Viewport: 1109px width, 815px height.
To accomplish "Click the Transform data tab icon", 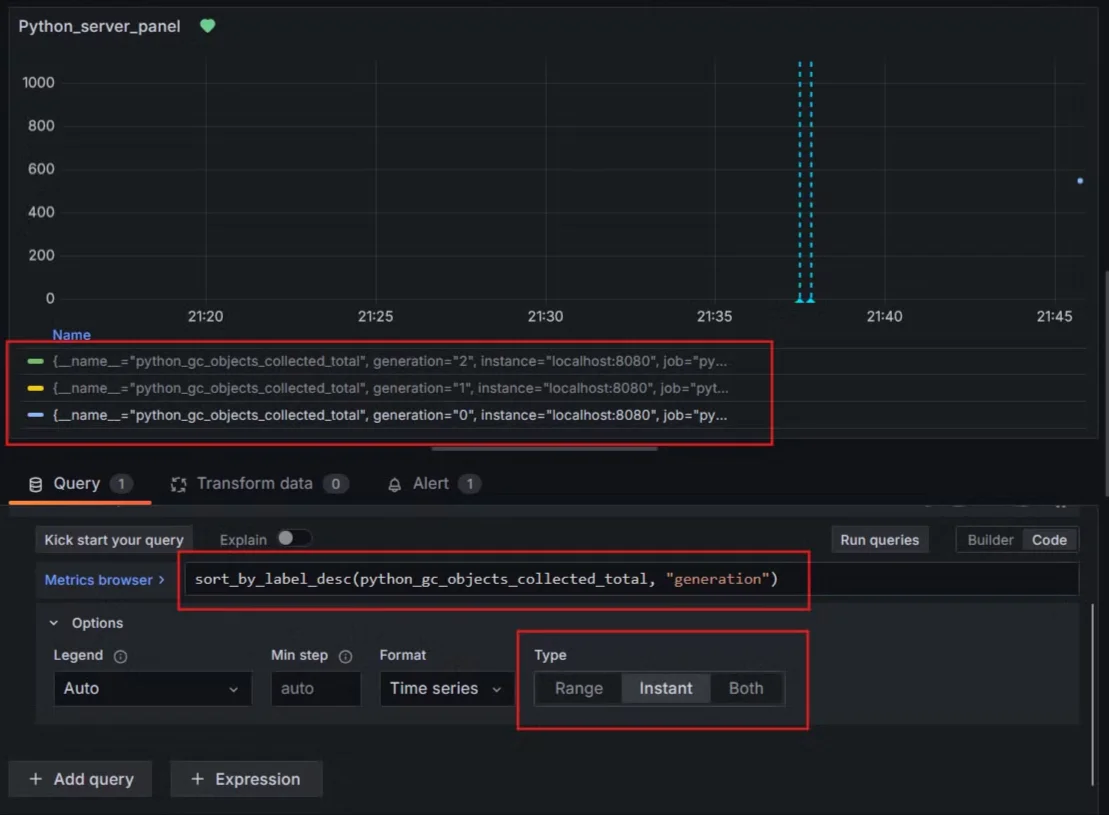I will (x=178, y=485).
